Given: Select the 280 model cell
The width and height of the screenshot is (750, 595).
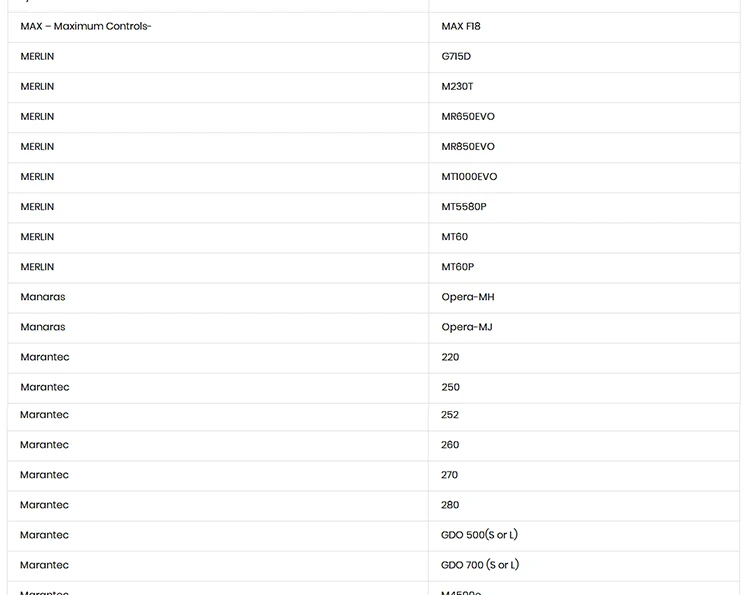Looking at the screenshot, I should [584, 506].
